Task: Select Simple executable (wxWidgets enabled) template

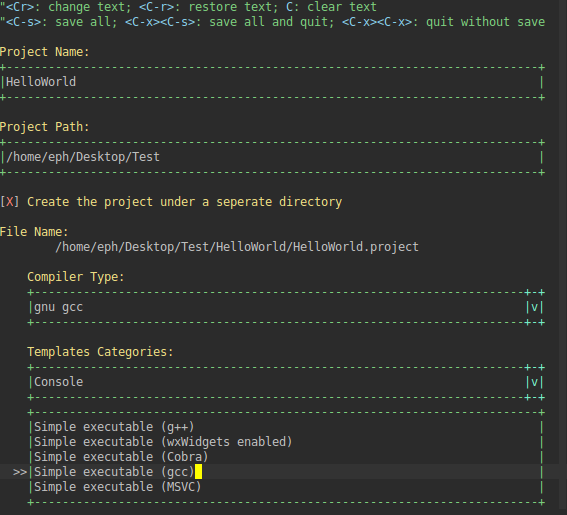Action: pos(286,442)
